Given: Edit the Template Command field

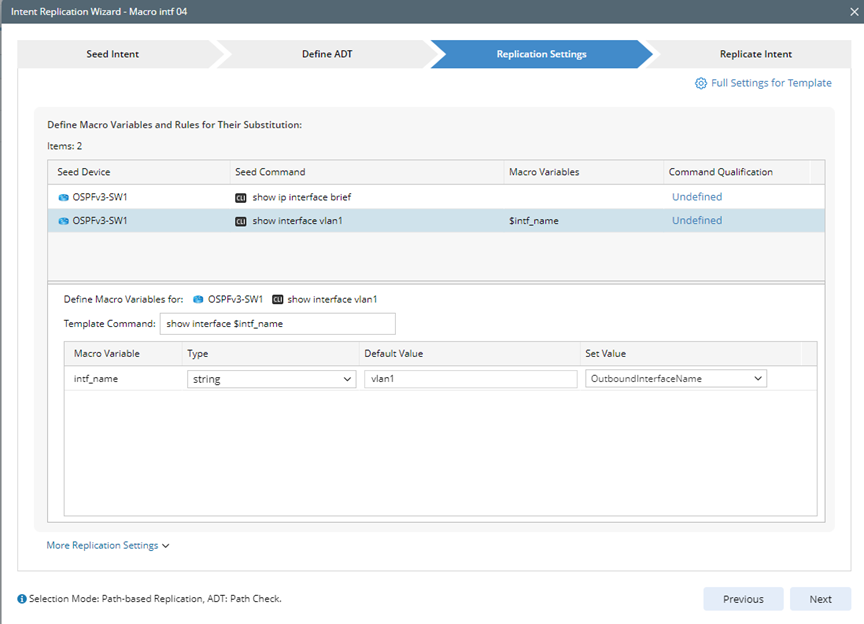Looking at the screenshot, I should (277, 324).
